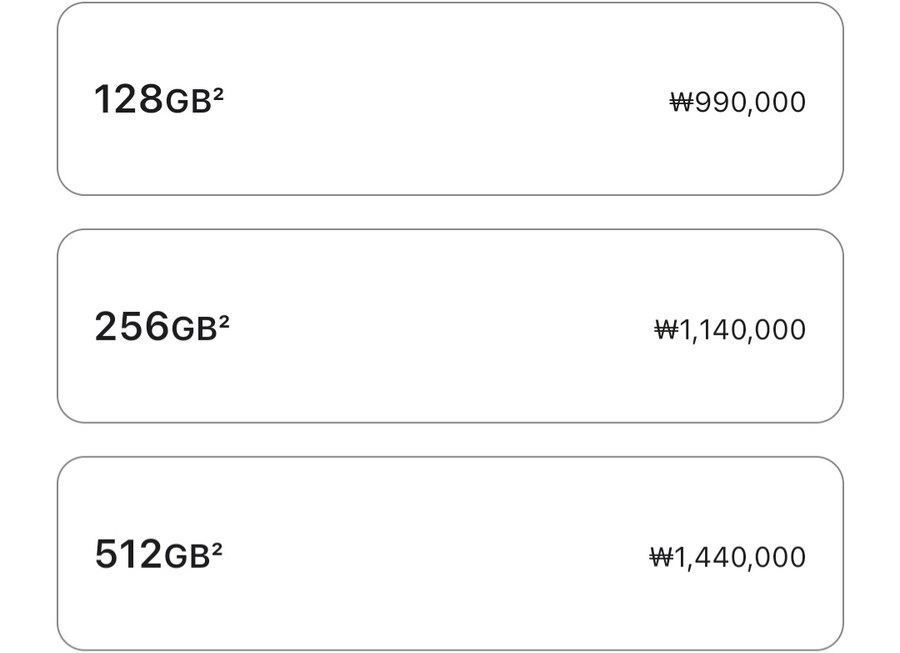
Task: Open footnote 2 next to 128GB
Action: click(218, 93)
